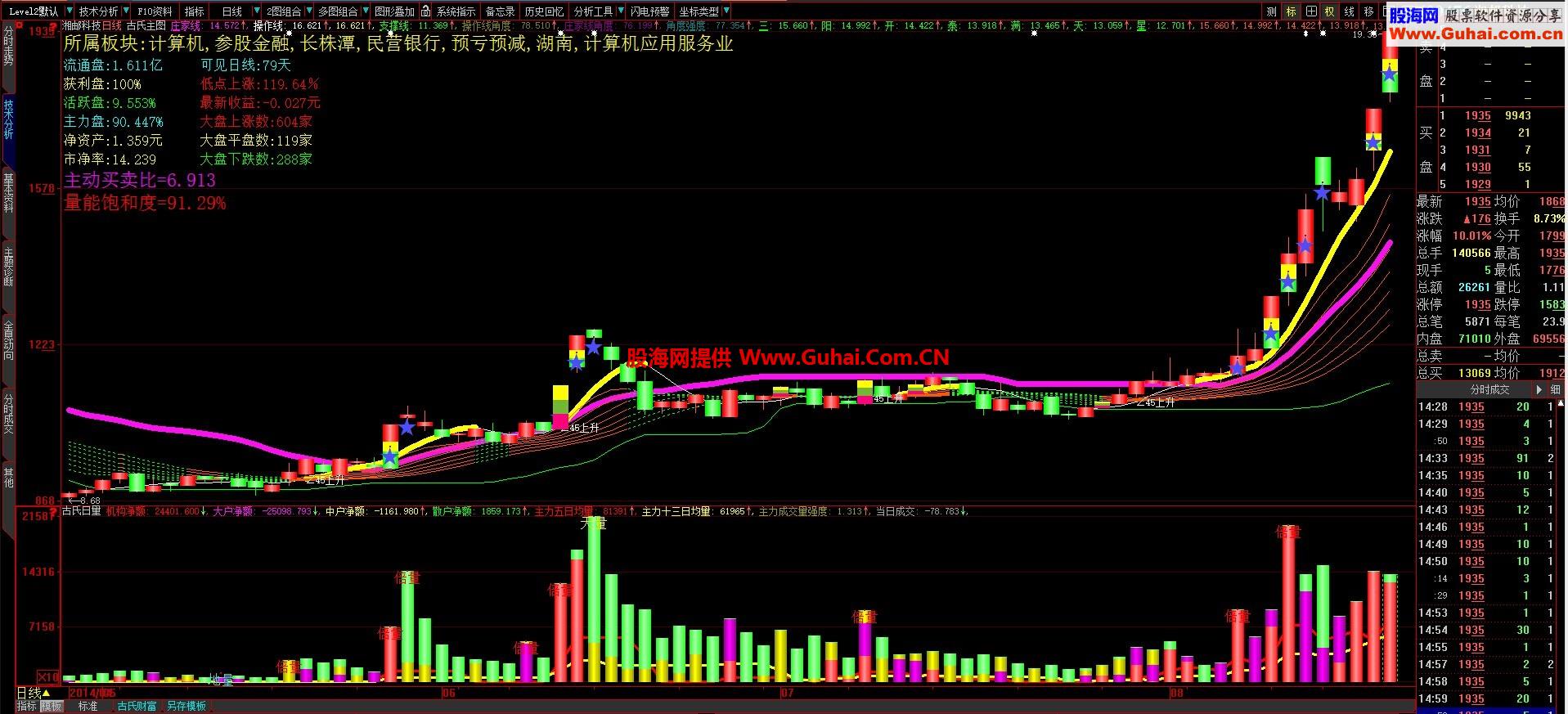The width and height of the screenshot is (1568, 714).
Task: Click the 总买 13069 value
Action: [x=1474, y=373]
